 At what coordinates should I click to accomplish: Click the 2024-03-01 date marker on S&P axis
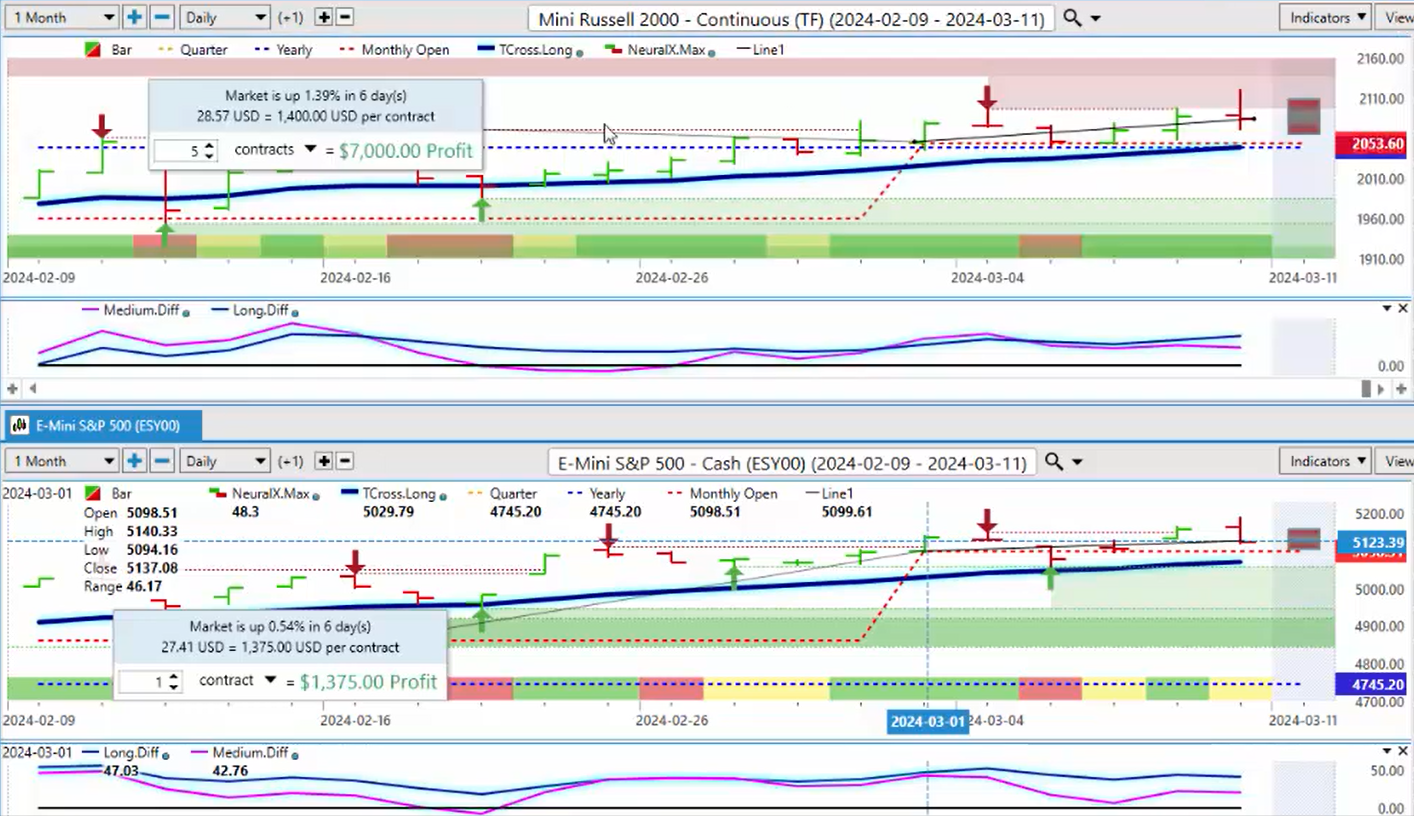928,721
